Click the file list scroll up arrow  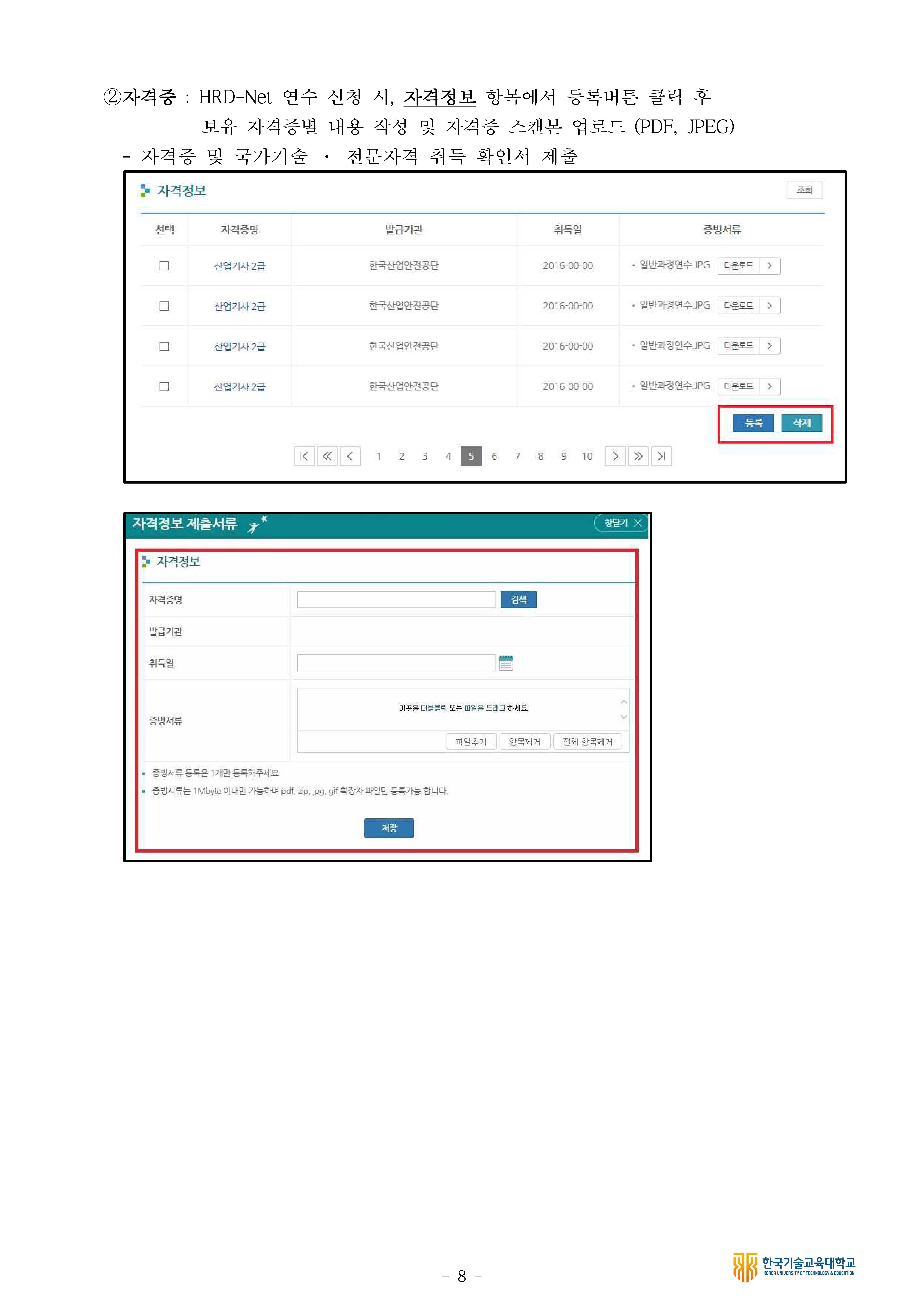[624, 702]
